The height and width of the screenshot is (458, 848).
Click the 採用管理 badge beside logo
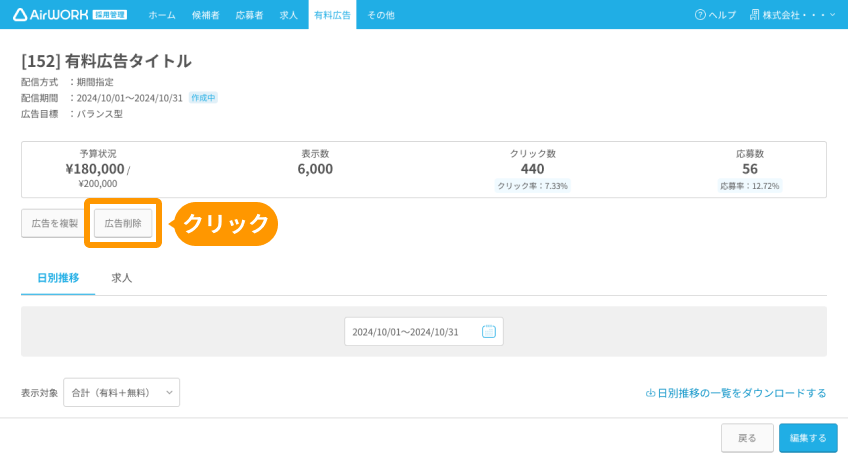tap(110, 15)
